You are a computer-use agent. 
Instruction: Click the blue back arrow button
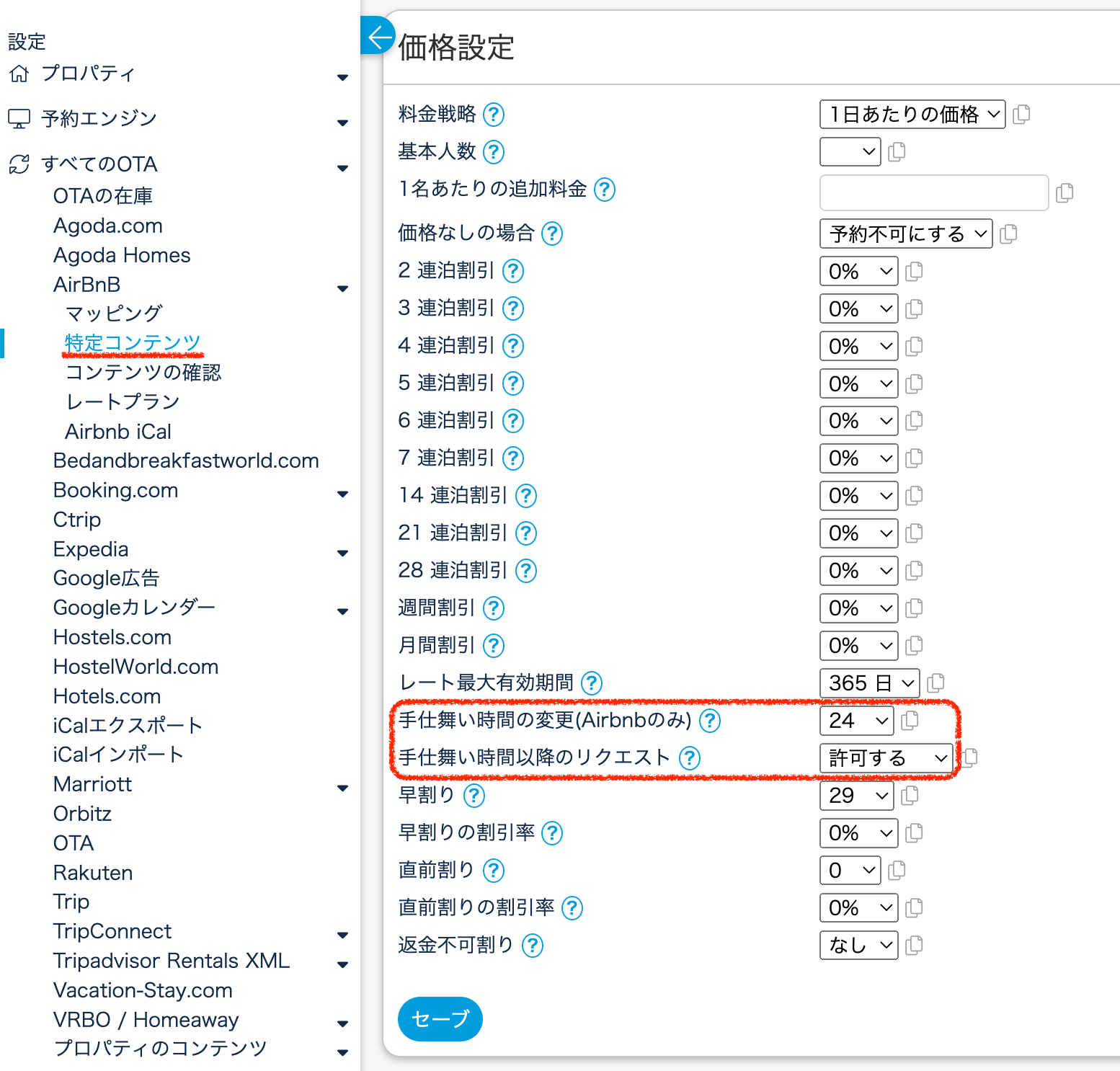[x=378, y=37]
